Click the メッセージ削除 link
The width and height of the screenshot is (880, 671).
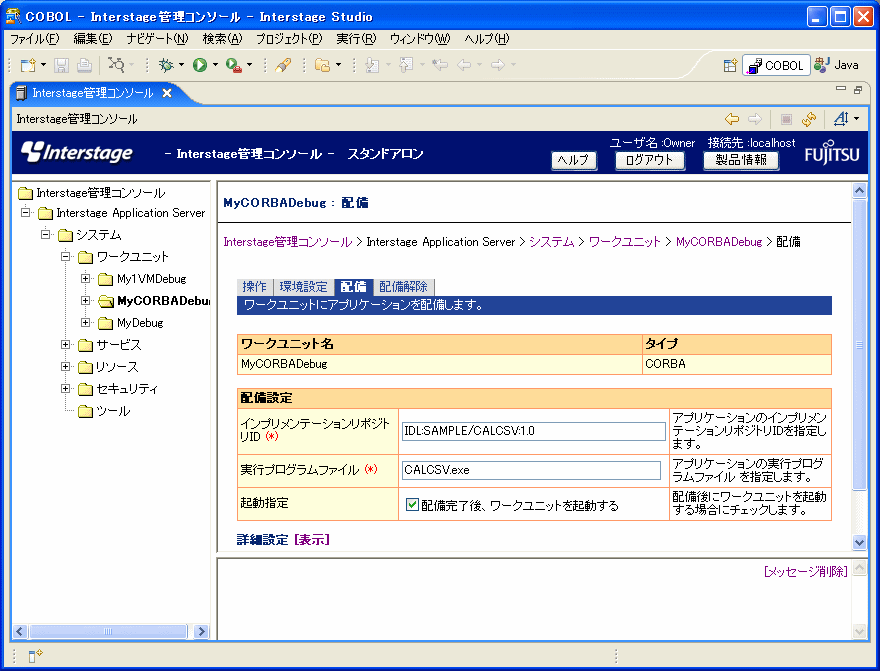(x=806, y=572)
